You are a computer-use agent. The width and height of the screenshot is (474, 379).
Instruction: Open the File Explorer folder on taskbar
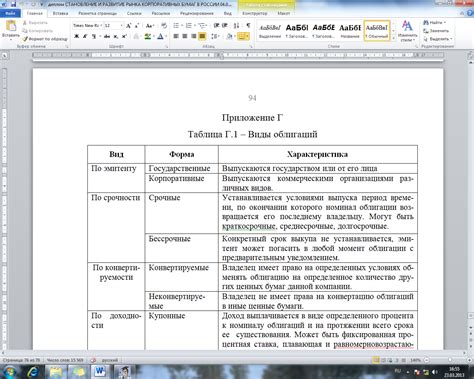[56, 372]
